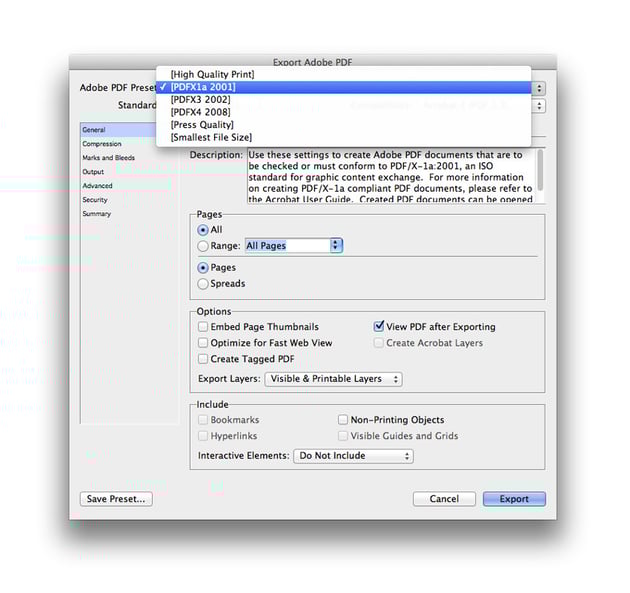
Task: Tick the Bookmarks checkbox
Action: tap(203, 420)
